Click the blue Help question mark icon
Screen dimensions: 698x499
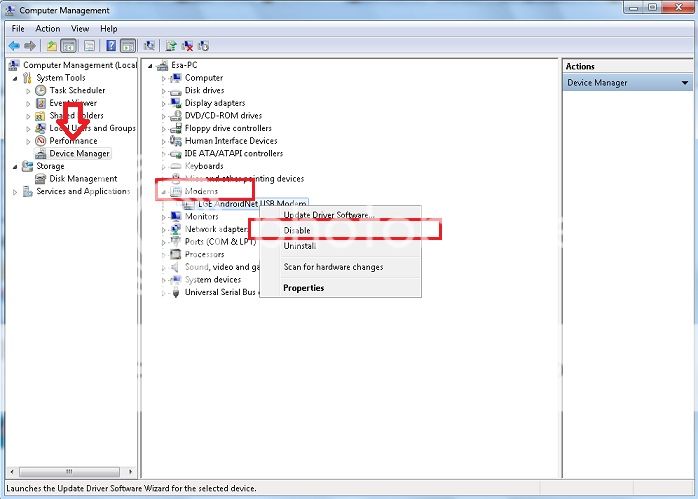coord(110,46)
